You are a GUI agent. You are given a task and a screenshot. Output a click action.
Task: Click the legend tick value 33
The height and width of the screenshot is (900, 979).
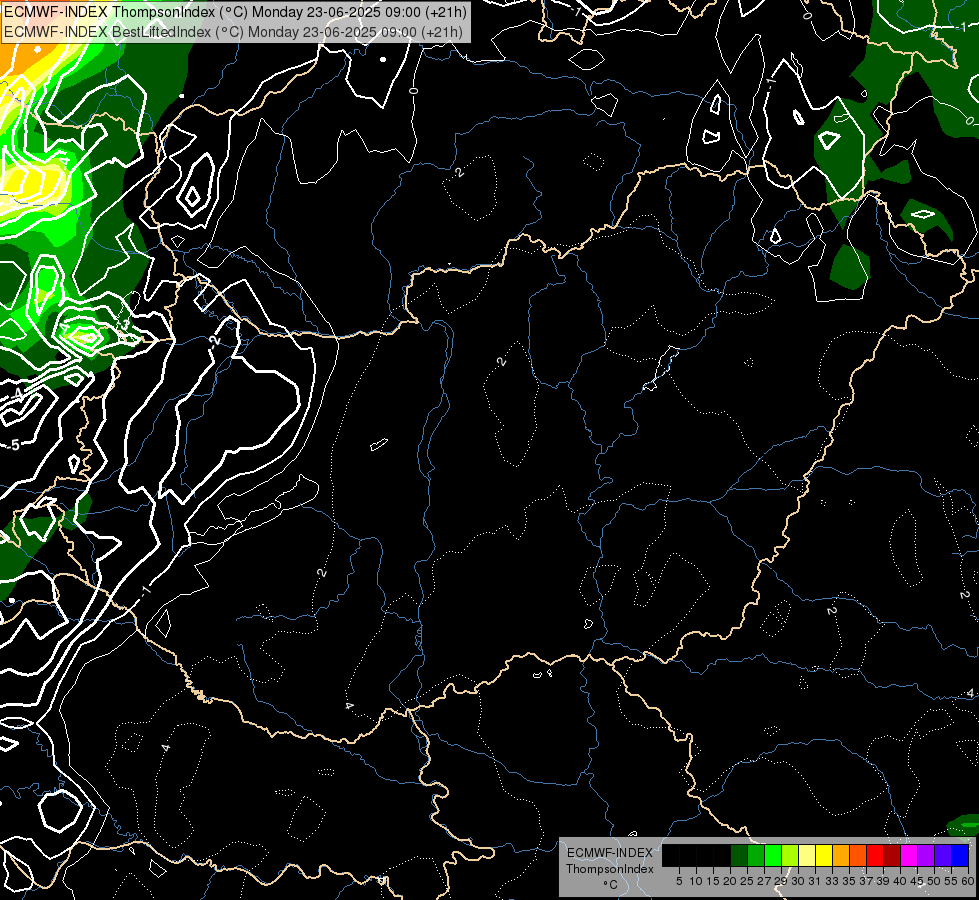[832, 881]
